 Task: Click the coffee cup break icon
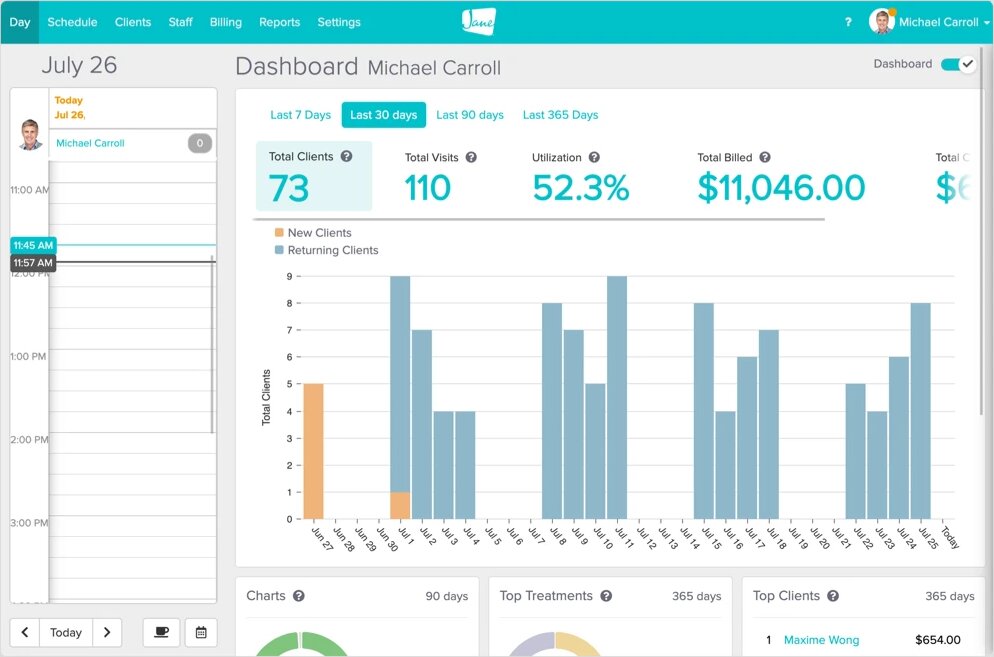coord(161,632)
